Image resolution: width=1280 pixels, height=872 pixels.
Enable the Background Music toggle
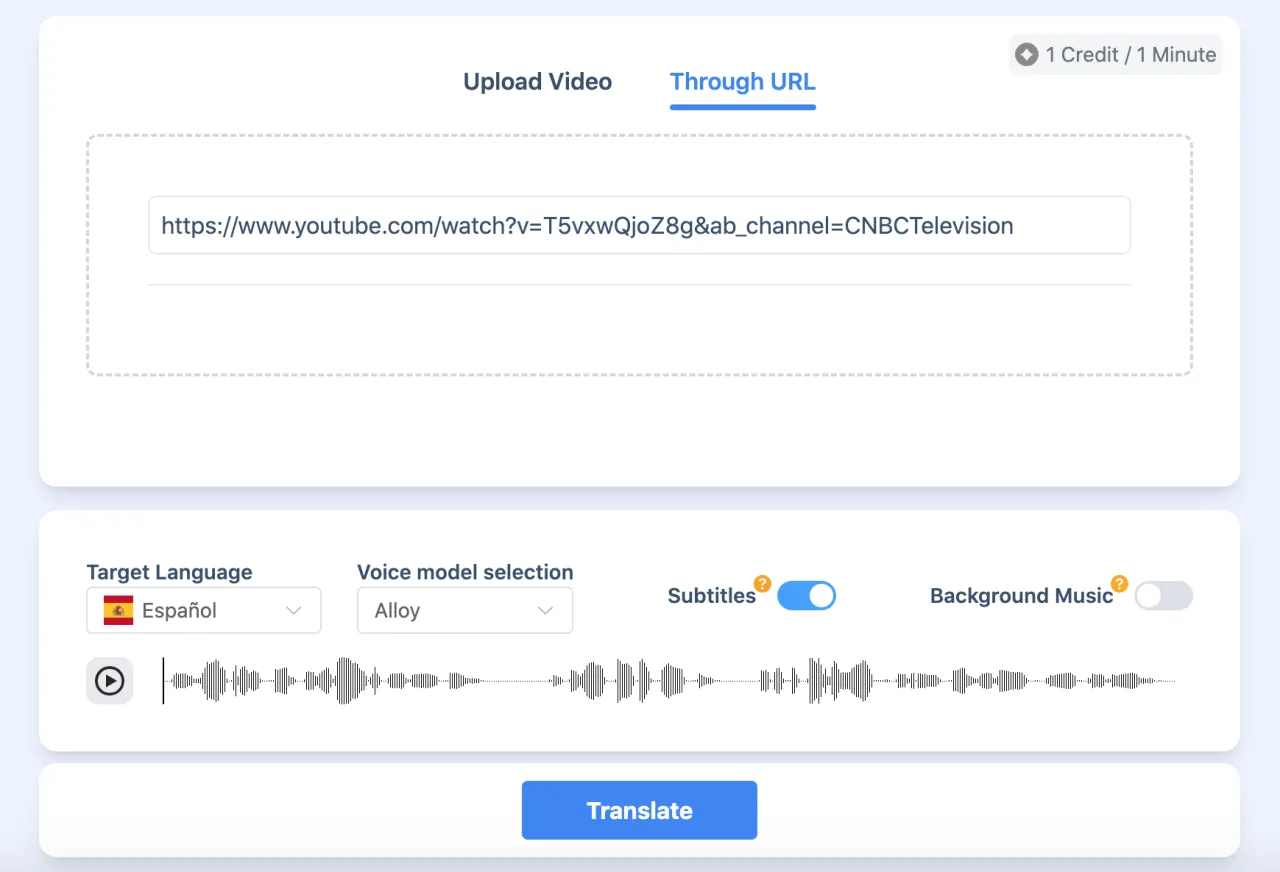click(x=1163, y=596)
